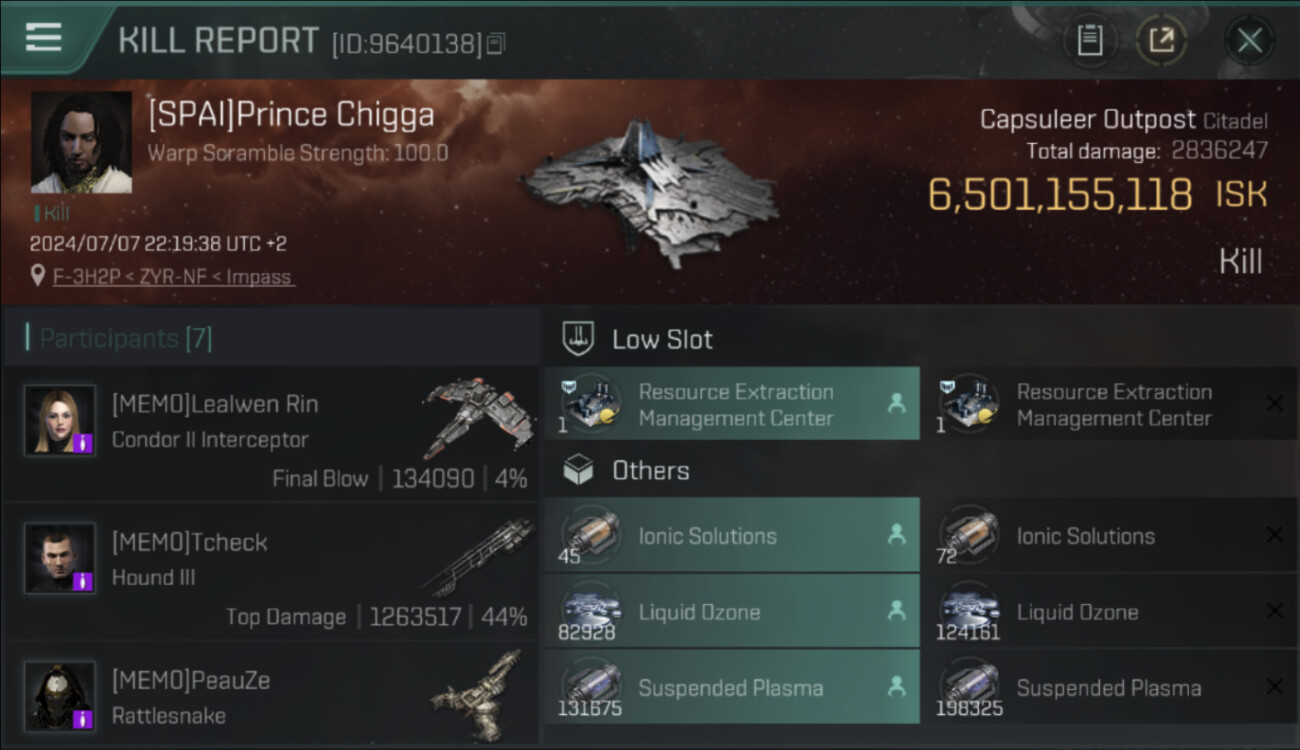This screenshot has width=1300, height=750.
Task: Click the dropped Ionic Solutions icon
Action: (589, 533)
